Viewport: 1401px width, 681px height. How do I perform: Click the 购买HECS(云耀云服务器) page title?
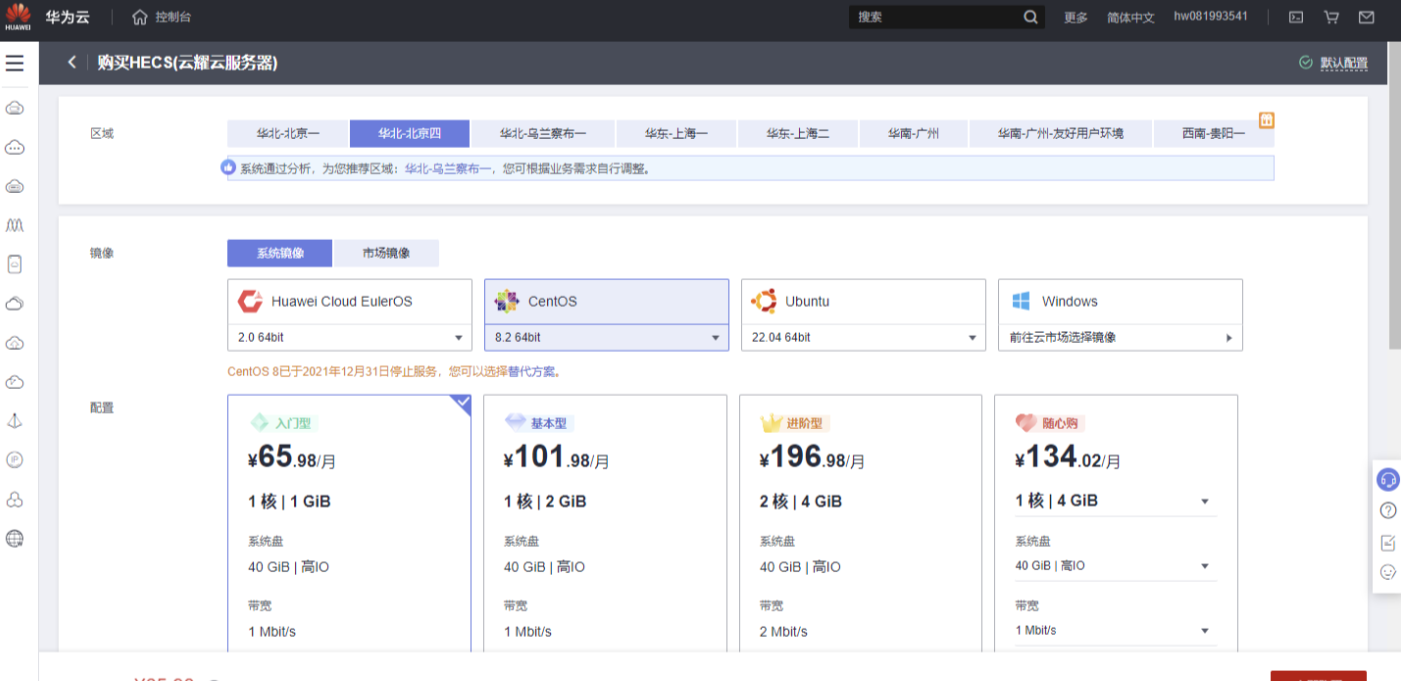coord(187,63)
